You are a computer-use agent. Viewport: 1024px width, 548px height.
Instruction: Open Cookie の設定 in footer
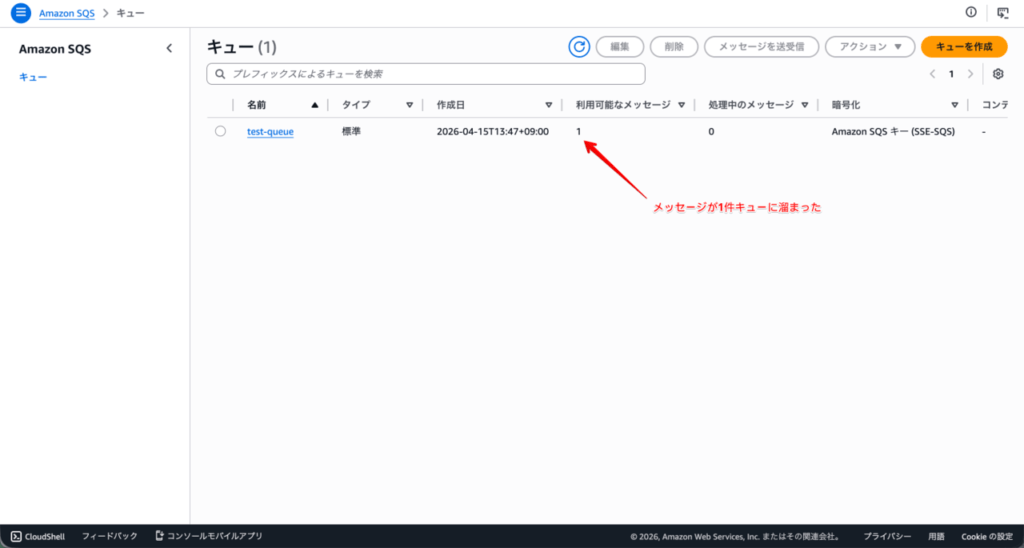987,536
